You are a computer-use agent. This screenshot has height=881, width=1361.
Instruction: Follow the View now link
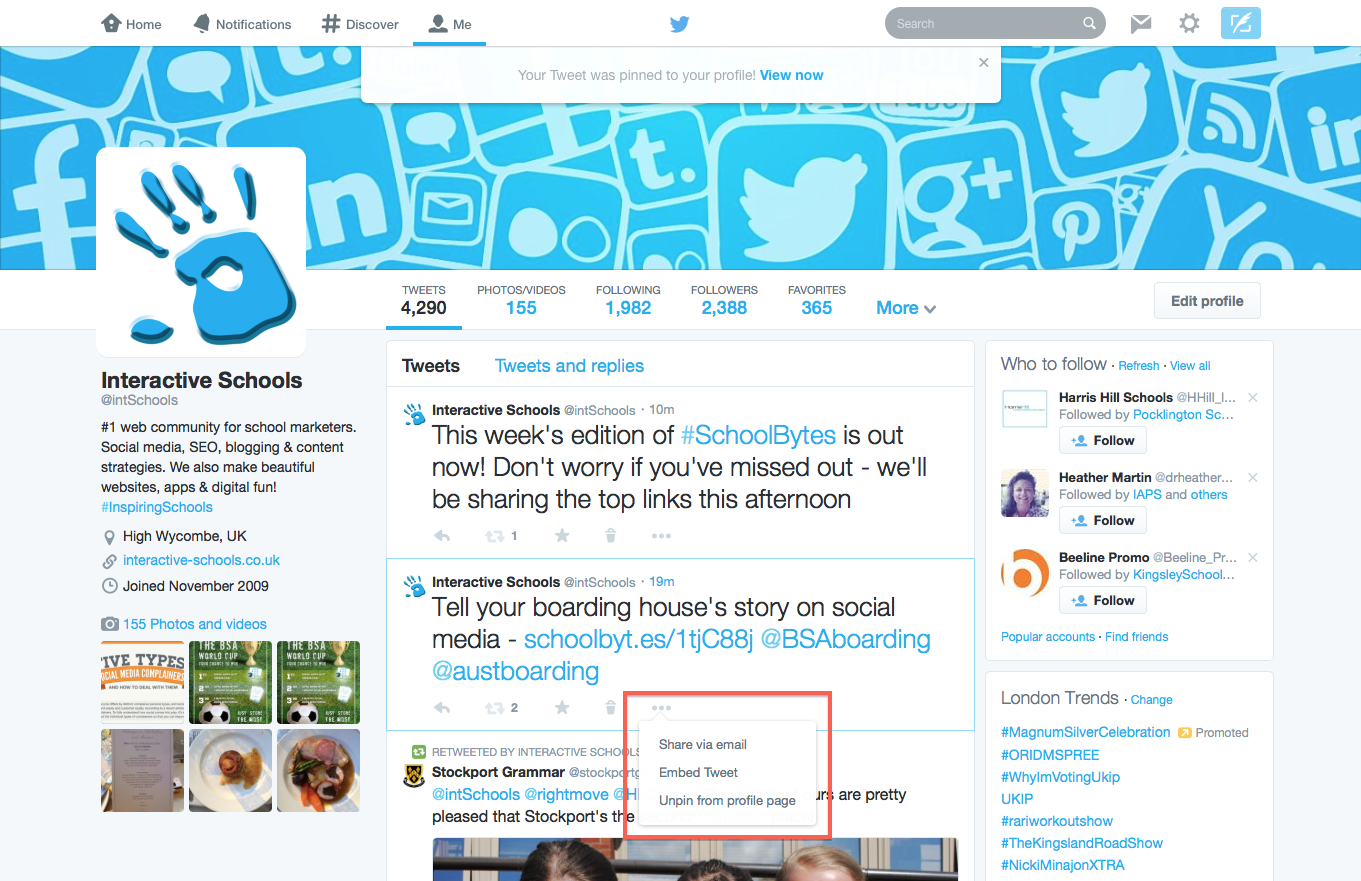792,75
